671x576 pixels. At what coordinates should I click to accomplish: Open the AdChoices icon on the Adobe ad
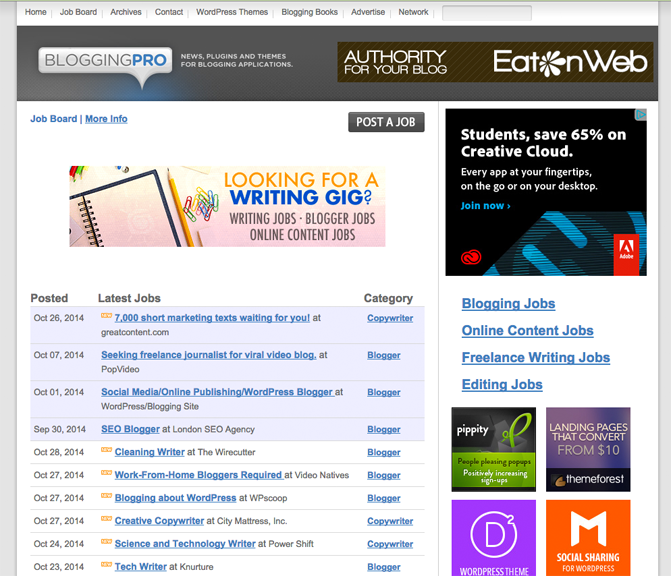[x=641, y=115]
